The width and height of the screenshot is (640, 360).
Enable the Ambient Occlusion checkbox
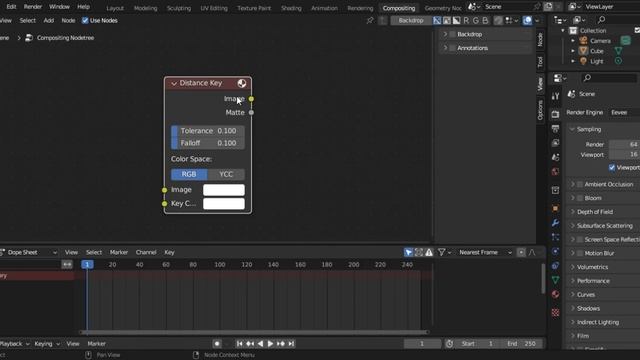coord(580,184)
